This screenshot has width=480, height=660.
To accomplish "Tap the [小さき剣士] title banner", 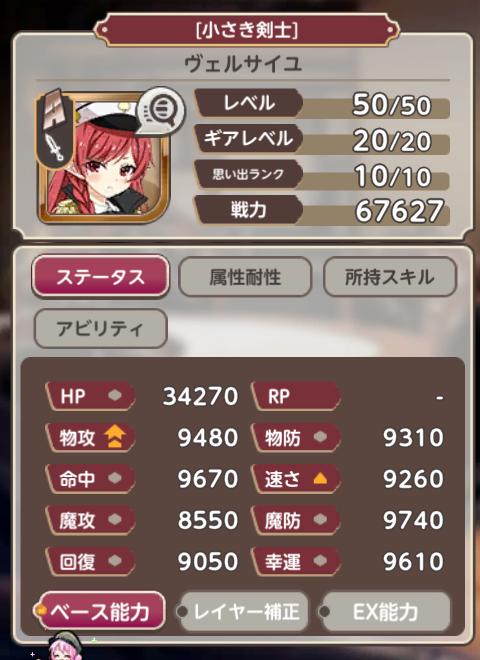I will point(246,30).
